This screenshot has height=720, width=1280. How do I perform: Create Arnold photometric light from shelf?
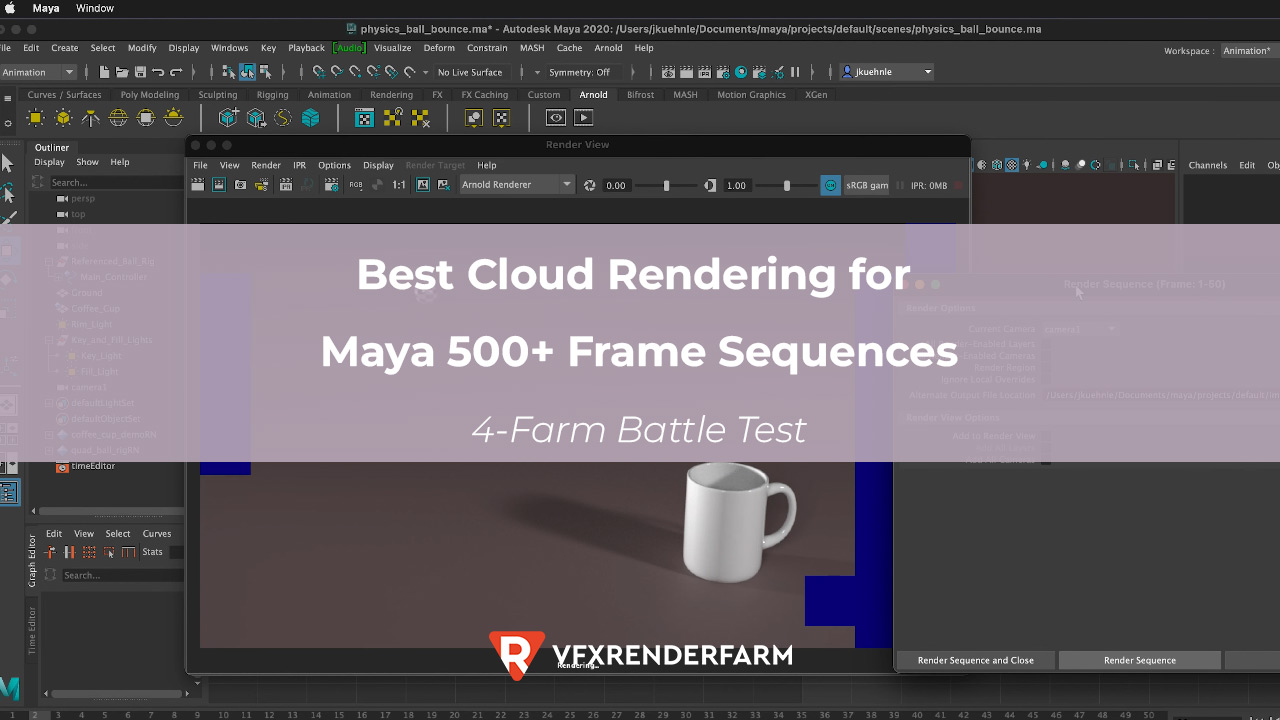click(91, 118)
